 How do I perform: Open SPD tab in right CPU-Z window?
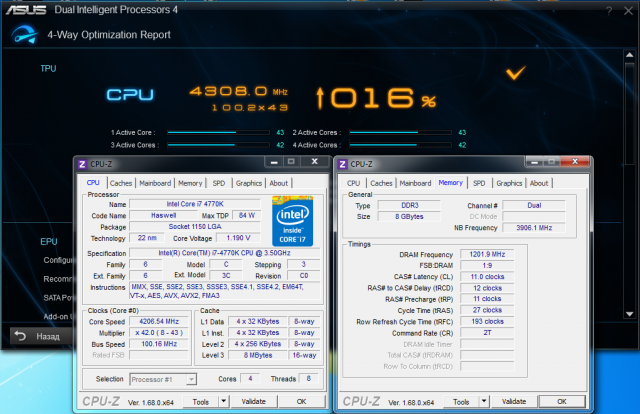[x=479, y=183]
